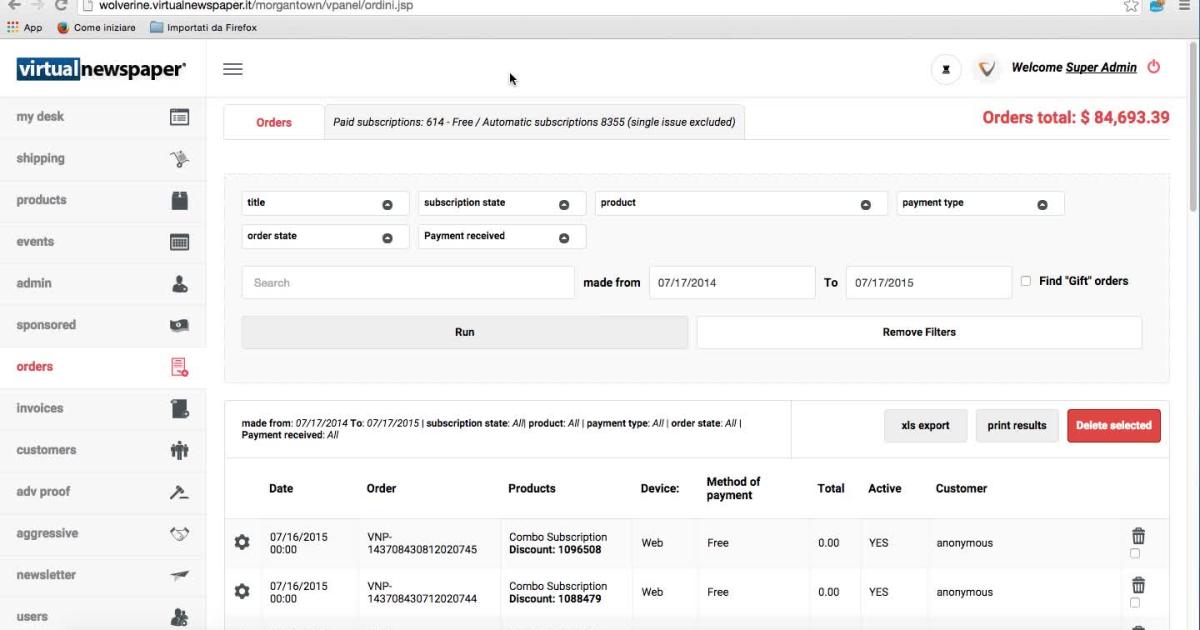Enable the Find "Gift" orders checkbox
This screenshot has width=1200, height=630.
pos(1025,281)
